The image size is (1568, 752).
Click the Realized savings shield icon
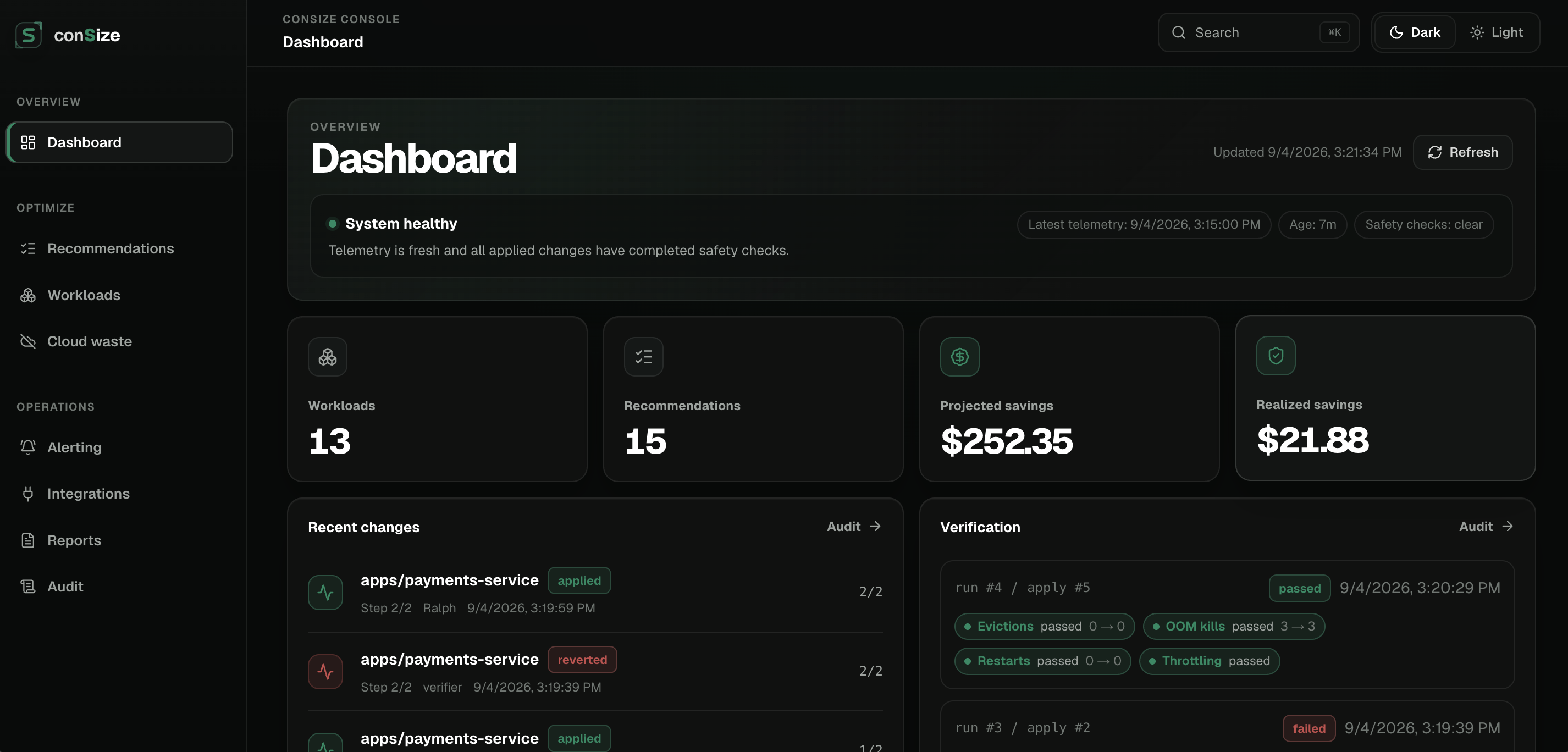(x=1276, y=355)
